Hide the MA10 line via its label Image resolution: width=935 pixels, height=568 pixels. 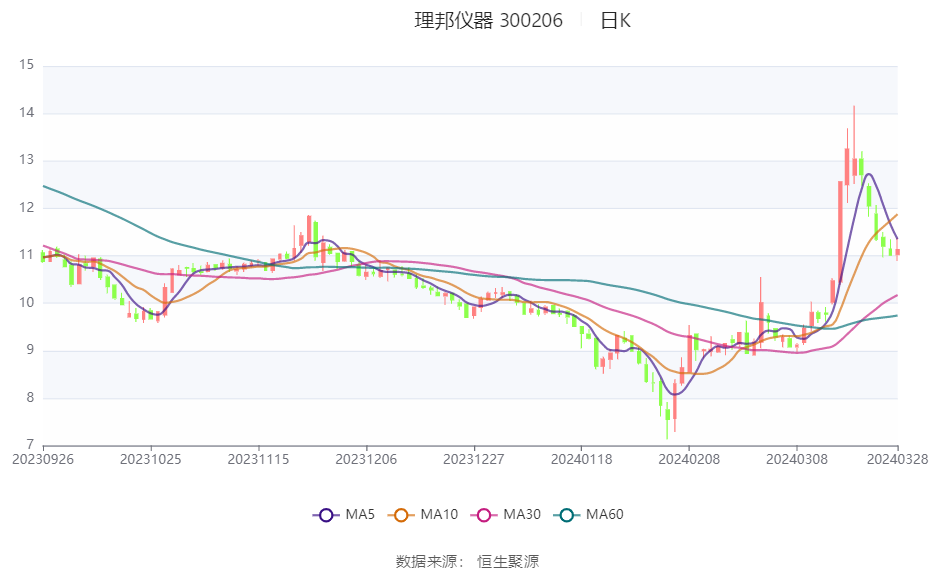(439, 514)
